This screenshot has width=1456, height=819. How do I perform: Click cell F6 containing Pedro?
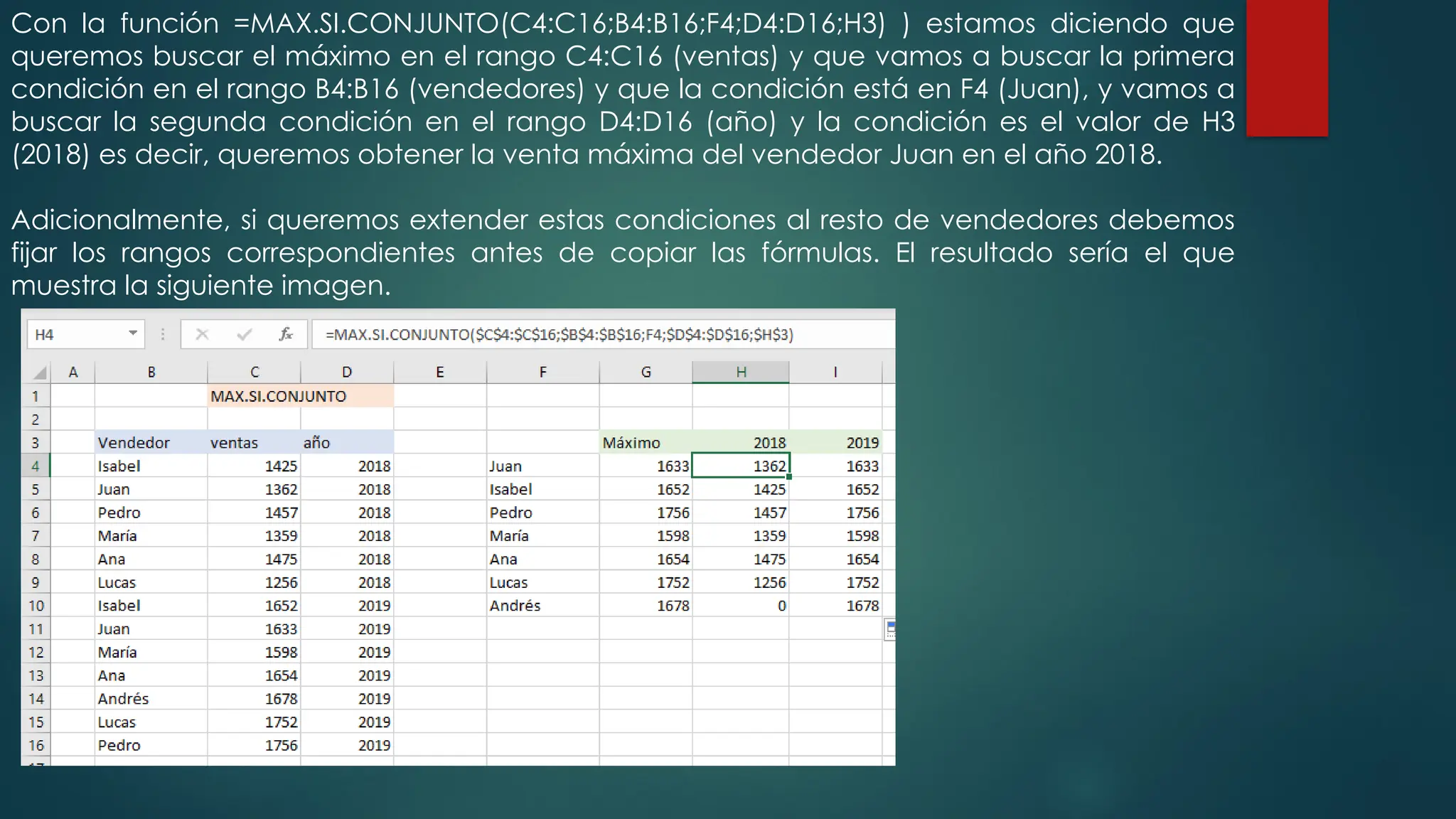543,513
